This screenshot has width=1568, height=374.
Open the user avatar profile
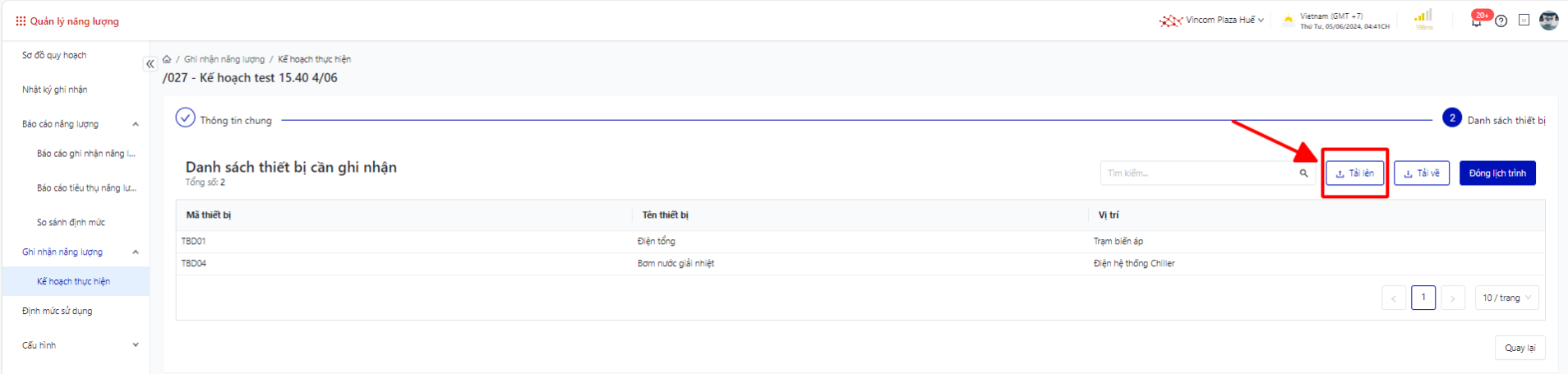pyautogui.click(x=1549, y=21)
